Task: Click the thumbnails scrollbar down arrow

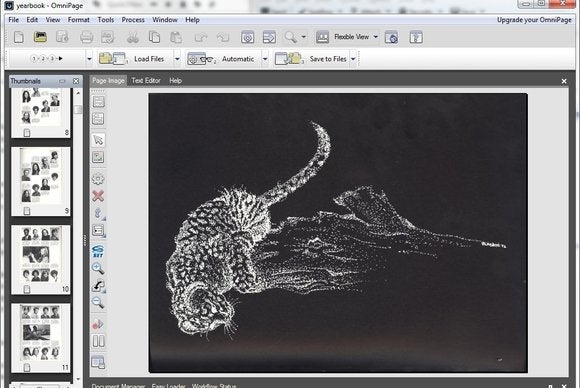Action: [x=78, y=379]
